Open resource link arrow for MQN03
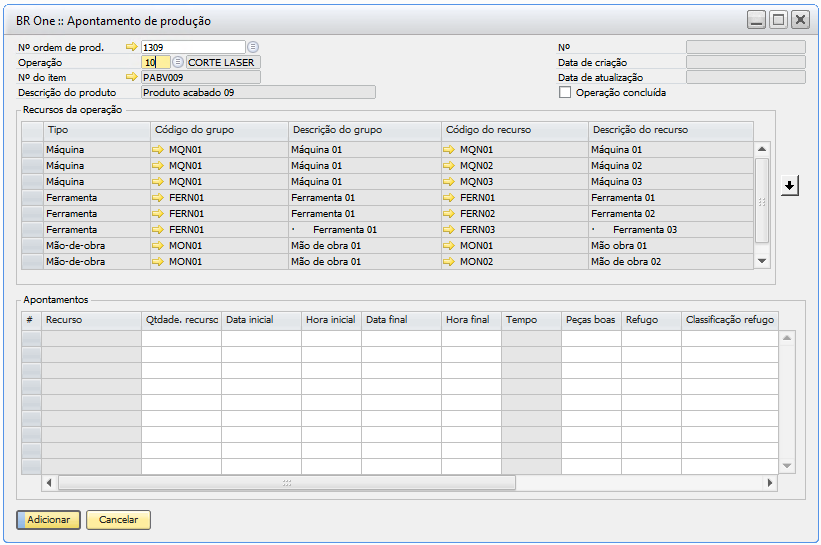The image size is (821, 545). (449, 182)
